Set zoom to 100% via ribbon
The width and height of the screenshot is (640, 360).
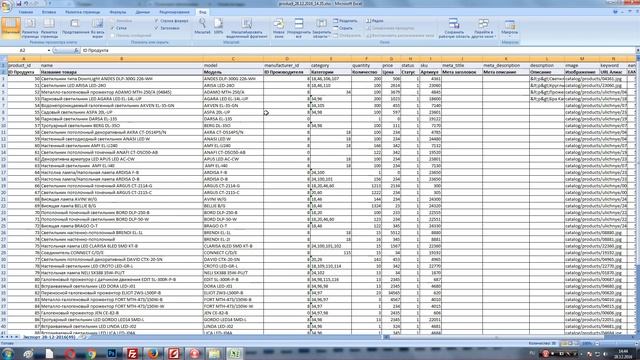[x=218, y=27]
